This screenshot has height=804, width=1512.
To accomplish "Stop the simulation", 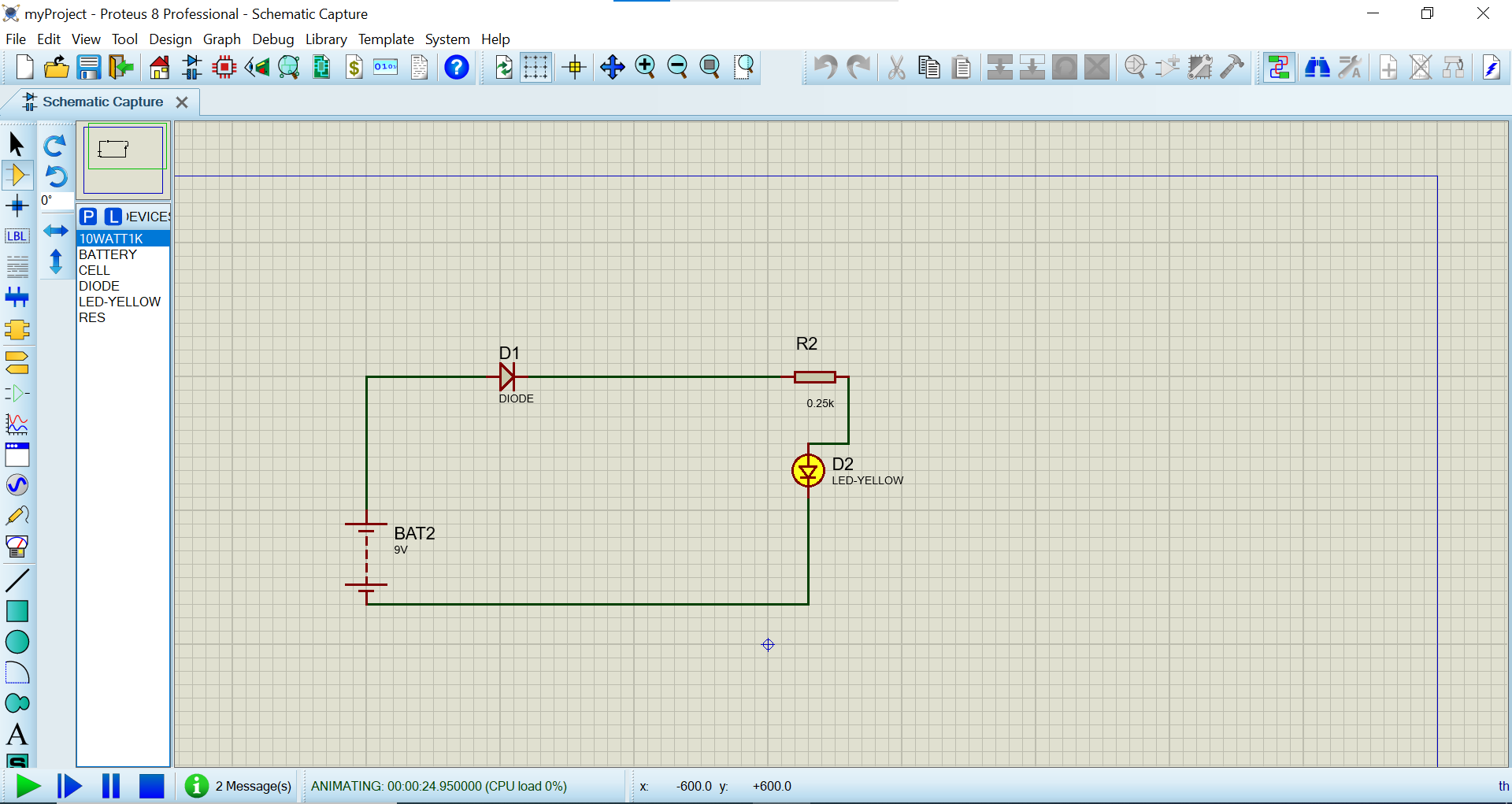I will point(151,786).
